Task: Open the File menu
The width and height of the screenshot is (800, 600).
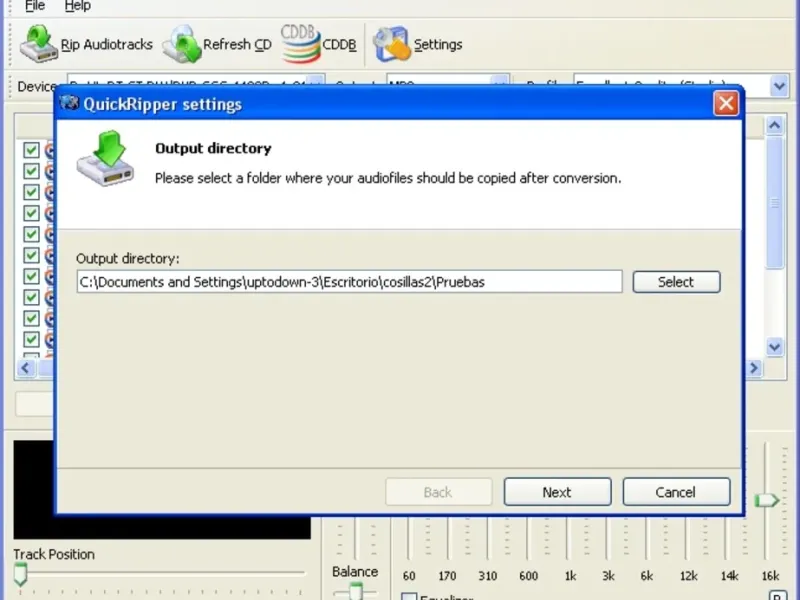Action: 35,6
